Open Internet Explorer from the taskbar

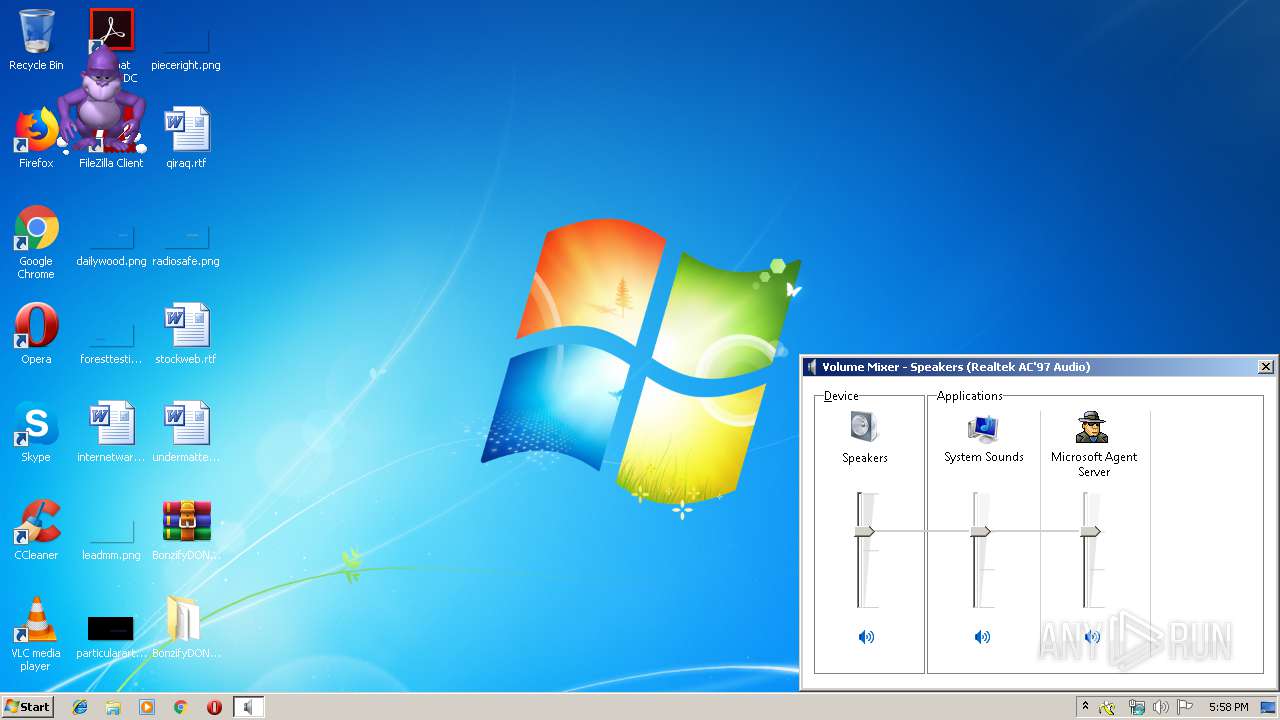pos(80,707)
